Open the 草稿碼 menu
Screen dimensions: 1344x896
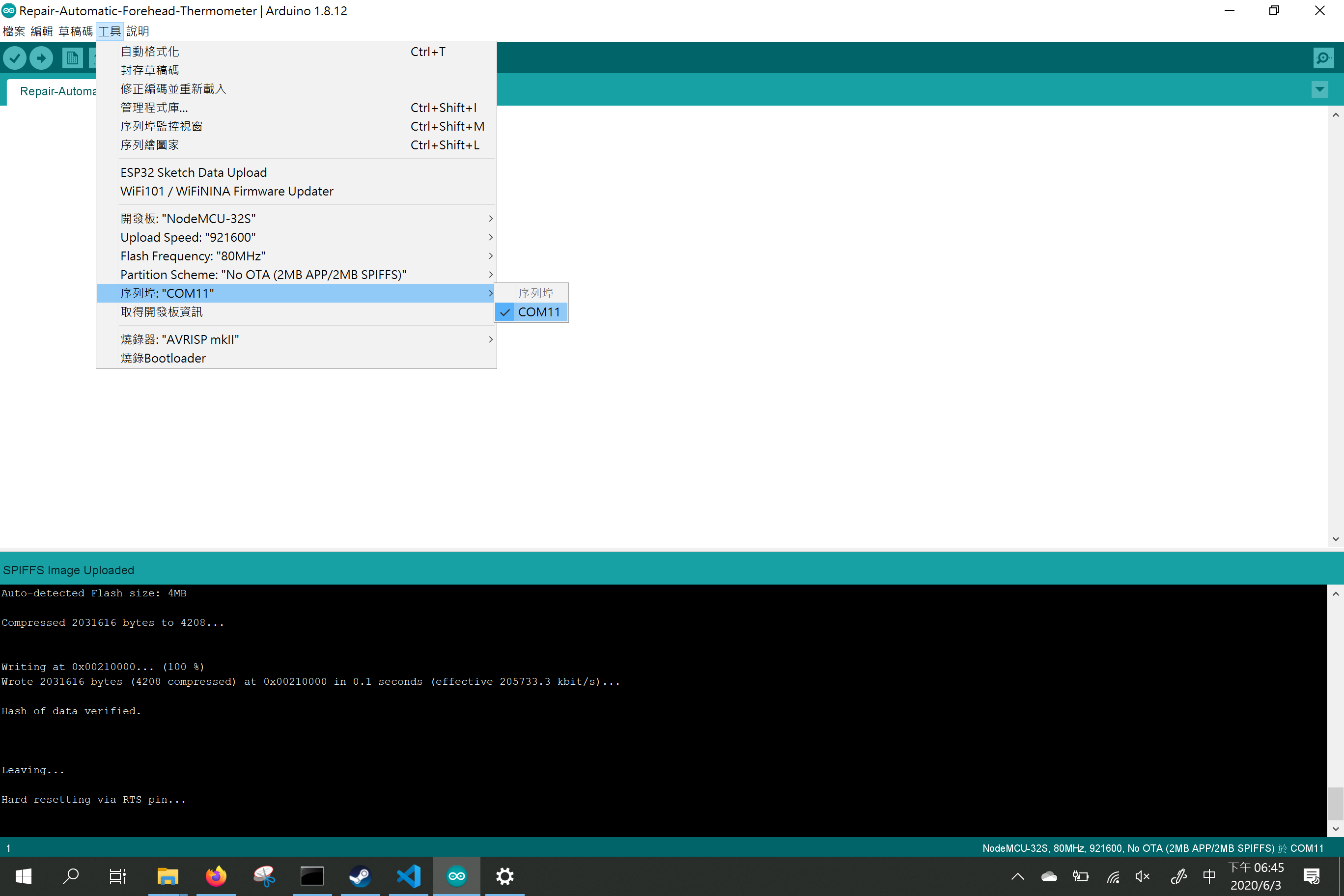[76, 31]
